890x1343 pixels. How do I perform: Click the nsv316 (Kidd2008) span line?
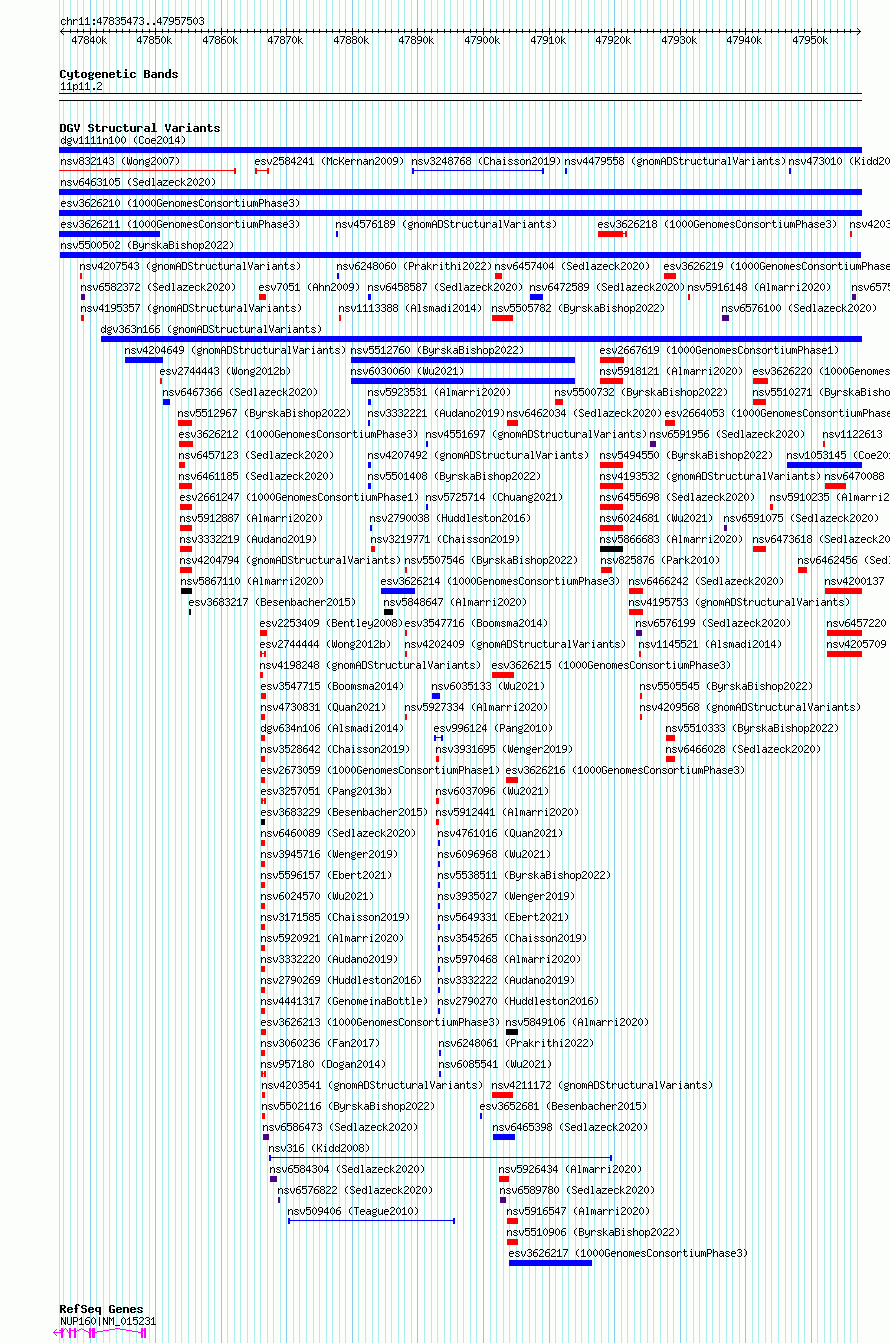440,1157
